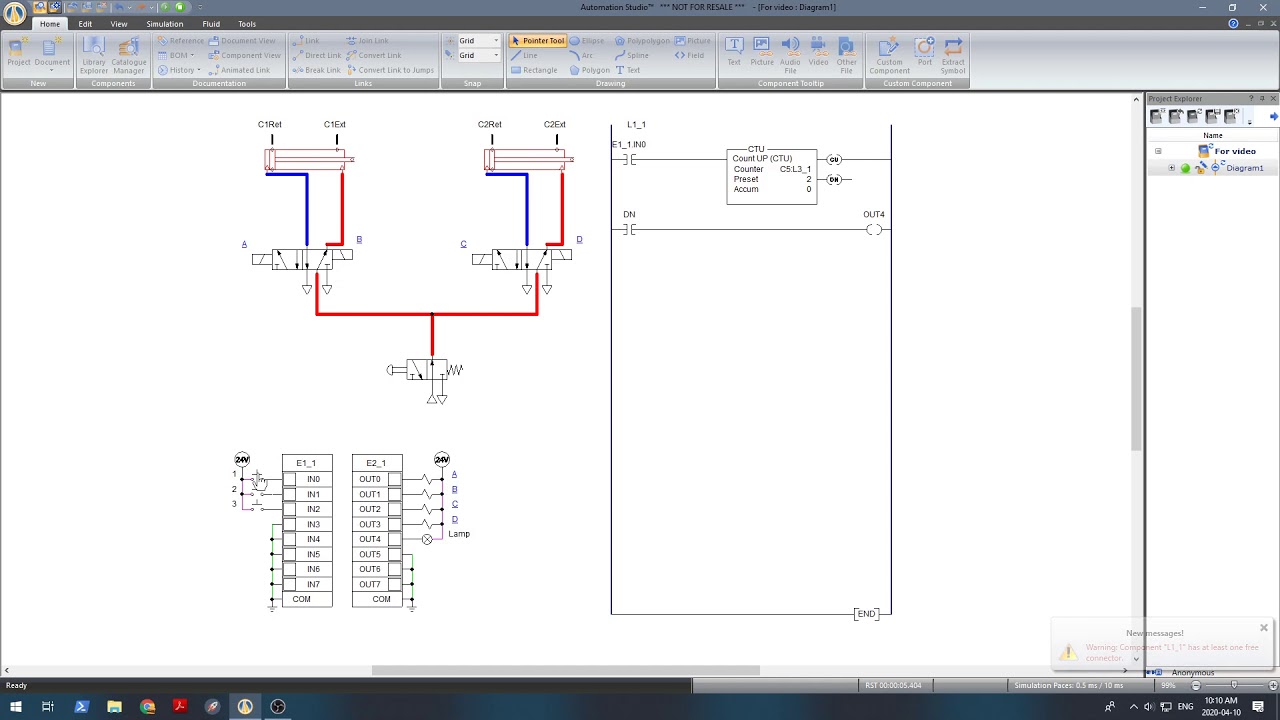Insert an Animated Link
Image resolution: width=1280 pixels, height=720 pixels.
pos(239,70)
